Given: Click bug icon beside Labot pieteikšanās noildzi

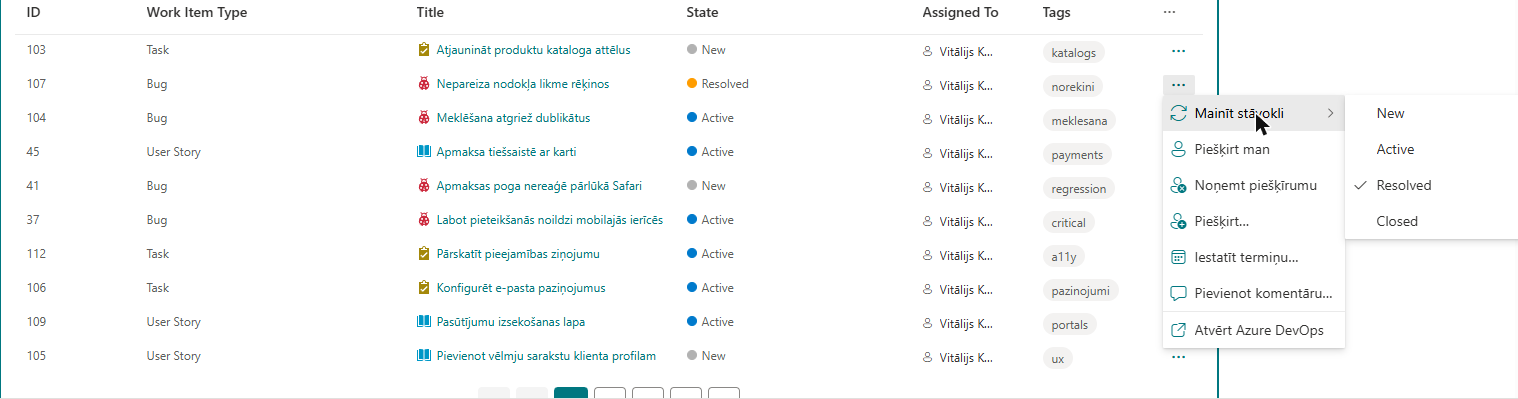Looking at the screenshot, I should click(x=423, y=220).
